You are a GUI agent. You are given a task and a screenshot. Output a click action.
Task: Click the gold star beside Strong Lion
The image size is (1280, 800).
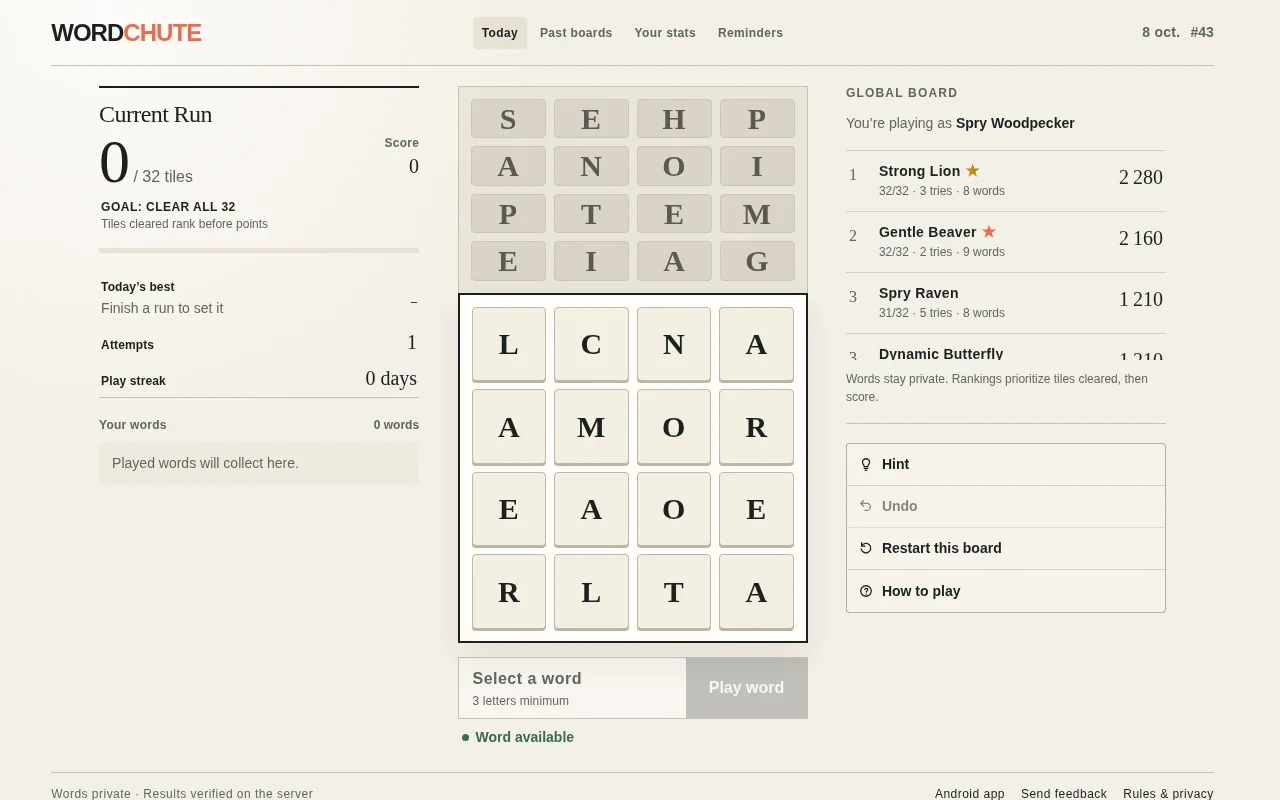972,171
